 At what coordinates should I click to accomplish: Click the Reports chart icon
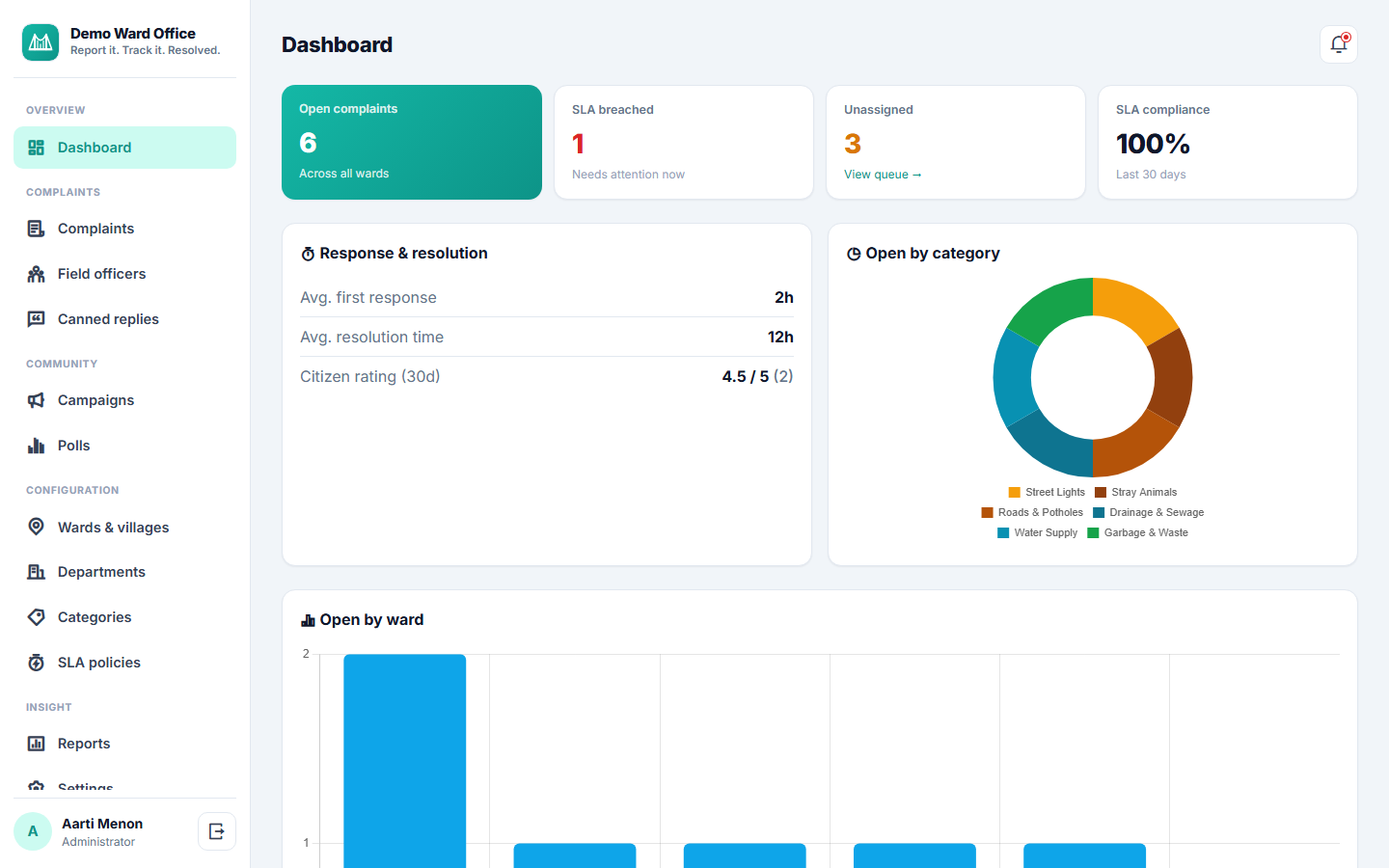37,744
